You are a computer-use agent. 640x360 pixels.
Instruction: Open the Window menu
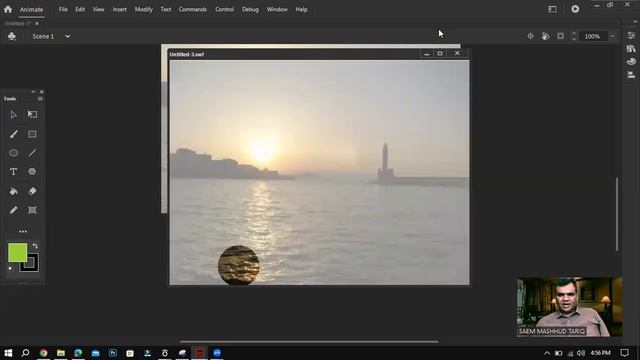click(277, 9)
